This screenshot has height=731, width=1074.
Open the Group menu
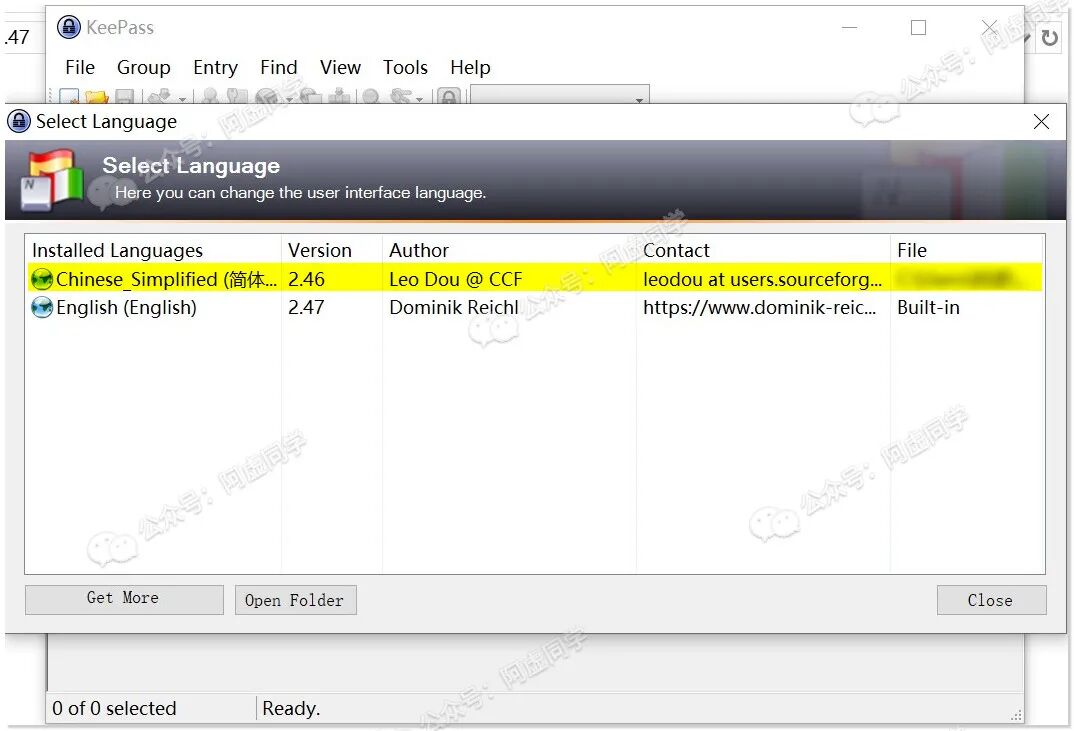pos(143,67)
